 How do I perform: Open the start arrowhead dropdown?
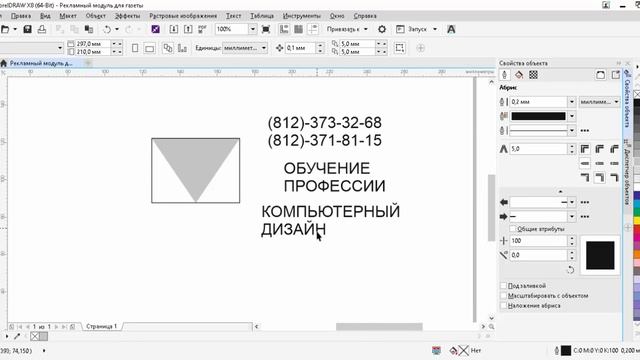pyautogui.click(x=571, y=202)
